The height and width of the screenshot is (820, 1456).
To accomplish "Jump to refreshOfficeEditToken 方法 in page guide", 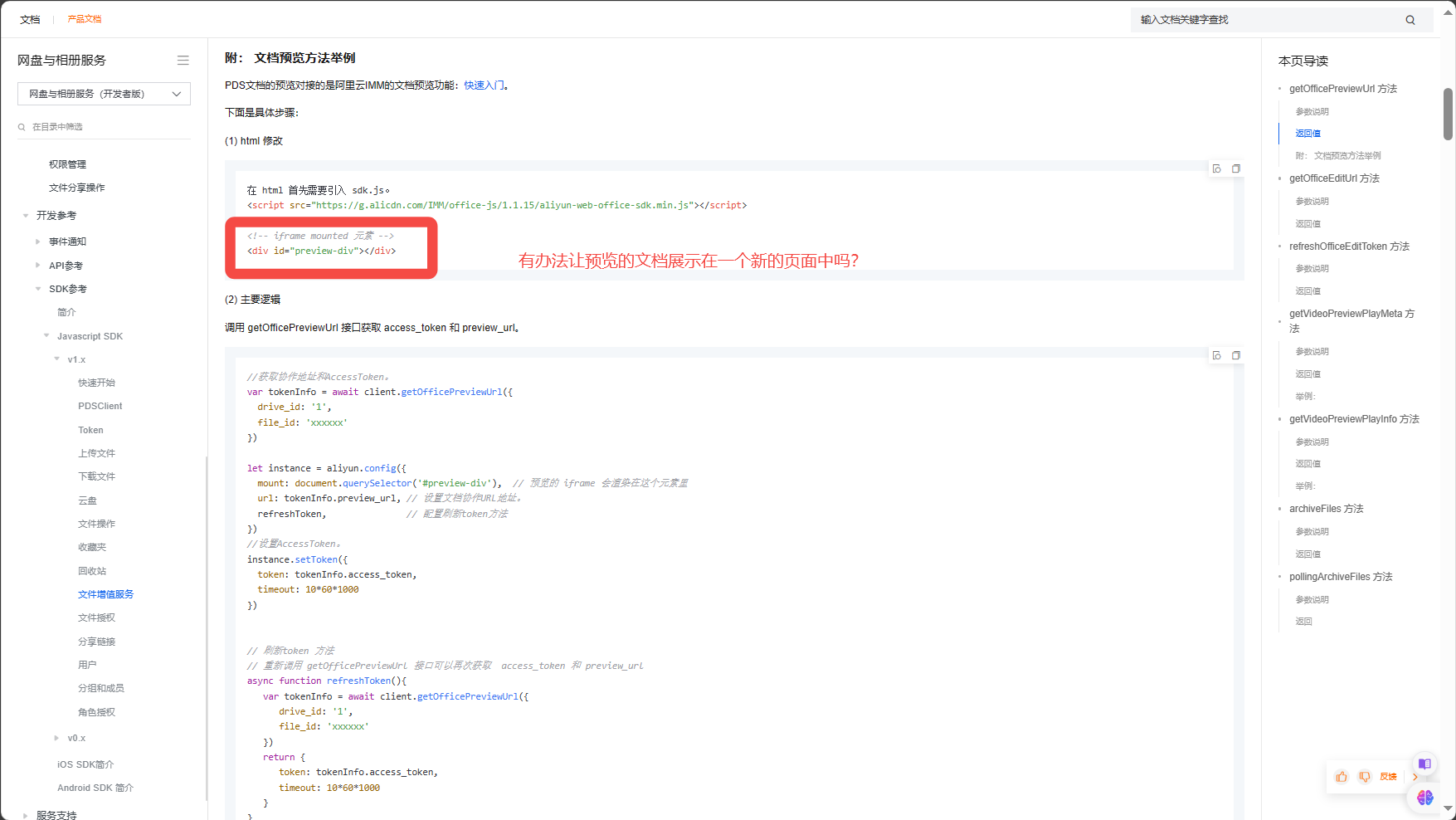I will pos(1349,246).
